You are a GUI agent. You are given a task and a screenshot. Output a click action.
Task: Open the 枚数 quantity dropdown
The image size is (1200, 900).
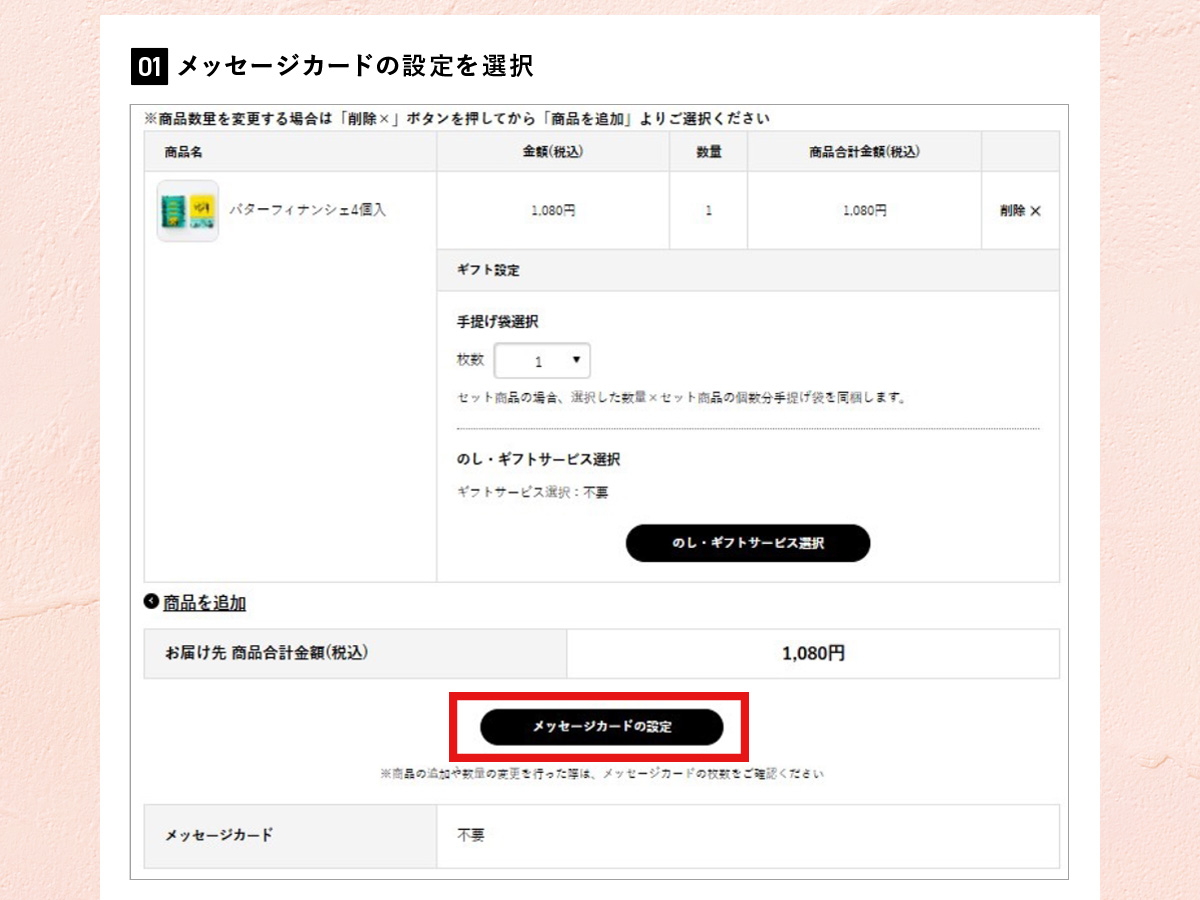(542, 361)
